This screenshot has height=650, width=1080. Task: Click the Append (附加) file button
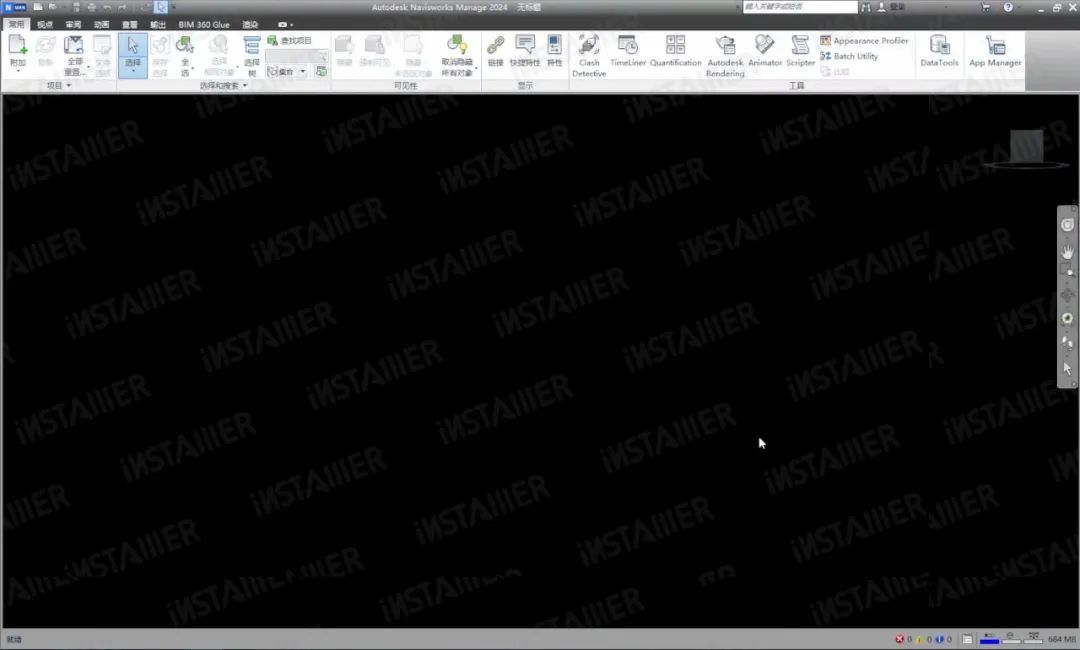click(17, 48)
